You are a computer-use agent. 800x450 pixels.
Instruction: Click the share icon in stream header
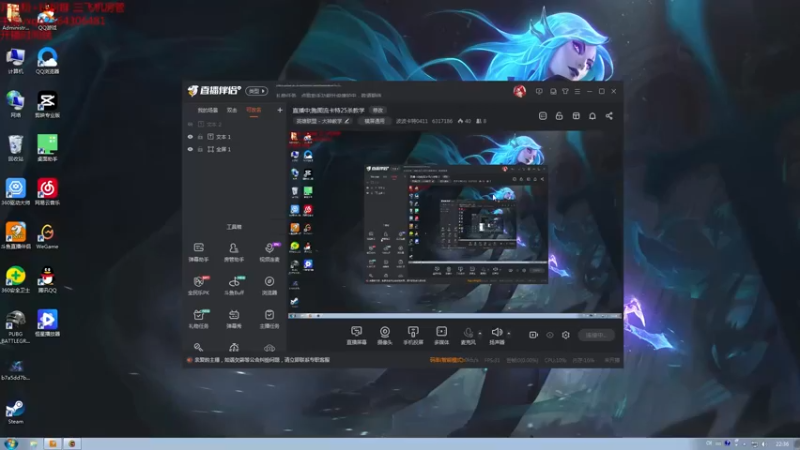(x=609, y=116)
